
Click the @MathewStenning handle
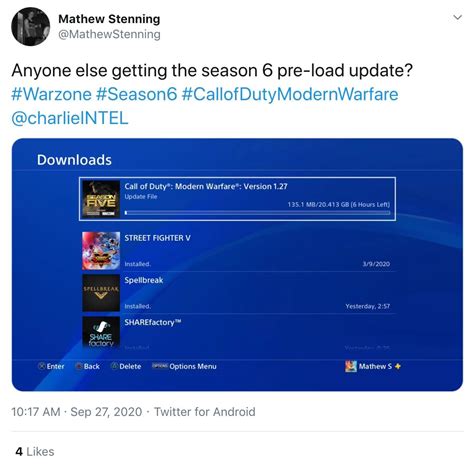[x=109, y=34]
